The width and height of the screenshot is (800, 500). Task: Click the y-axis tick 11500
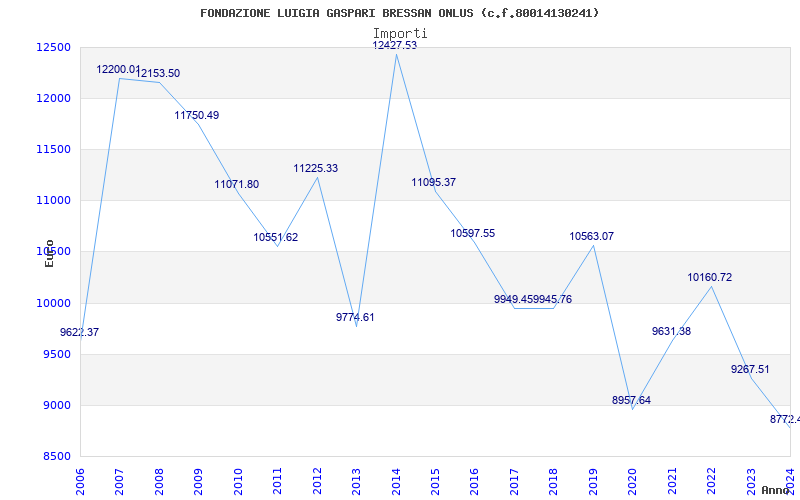(53, 149)
